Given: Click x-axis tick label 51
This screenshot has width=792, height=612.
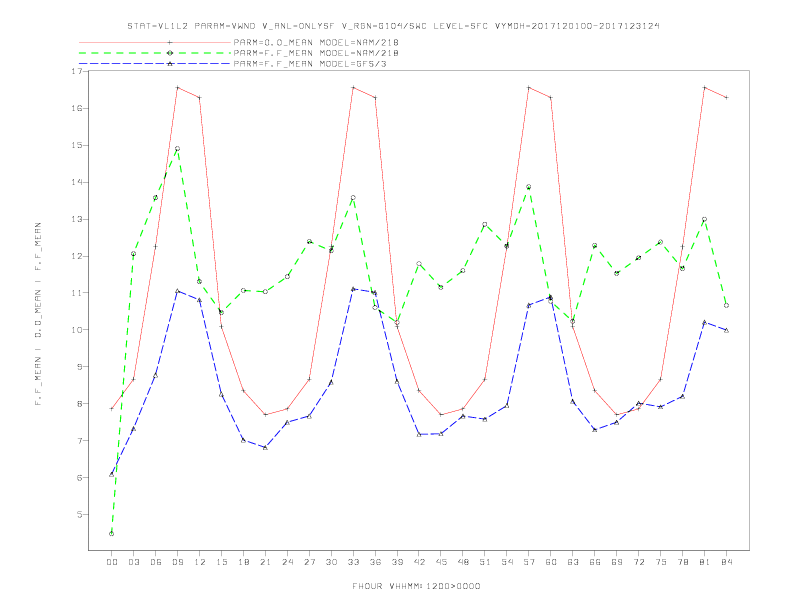Looking at the screenshot, I should coord(485,562).
